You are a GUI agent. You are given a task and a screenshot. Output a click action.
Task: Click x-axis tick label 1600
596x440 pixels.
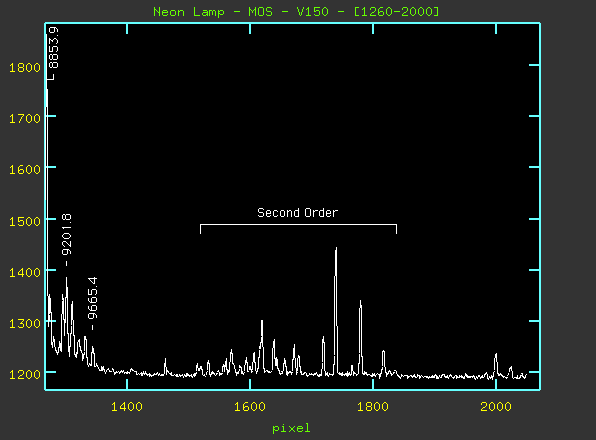click(x=250, y=407)
